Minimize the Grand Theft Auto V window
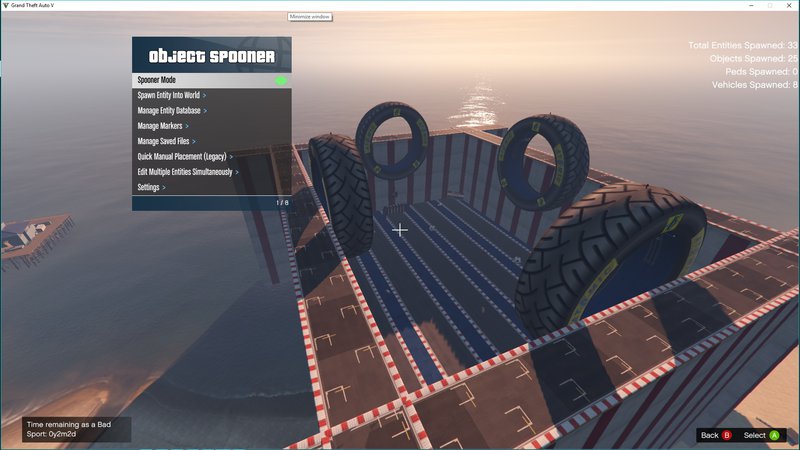800x450 pixels. pos(751,5)
